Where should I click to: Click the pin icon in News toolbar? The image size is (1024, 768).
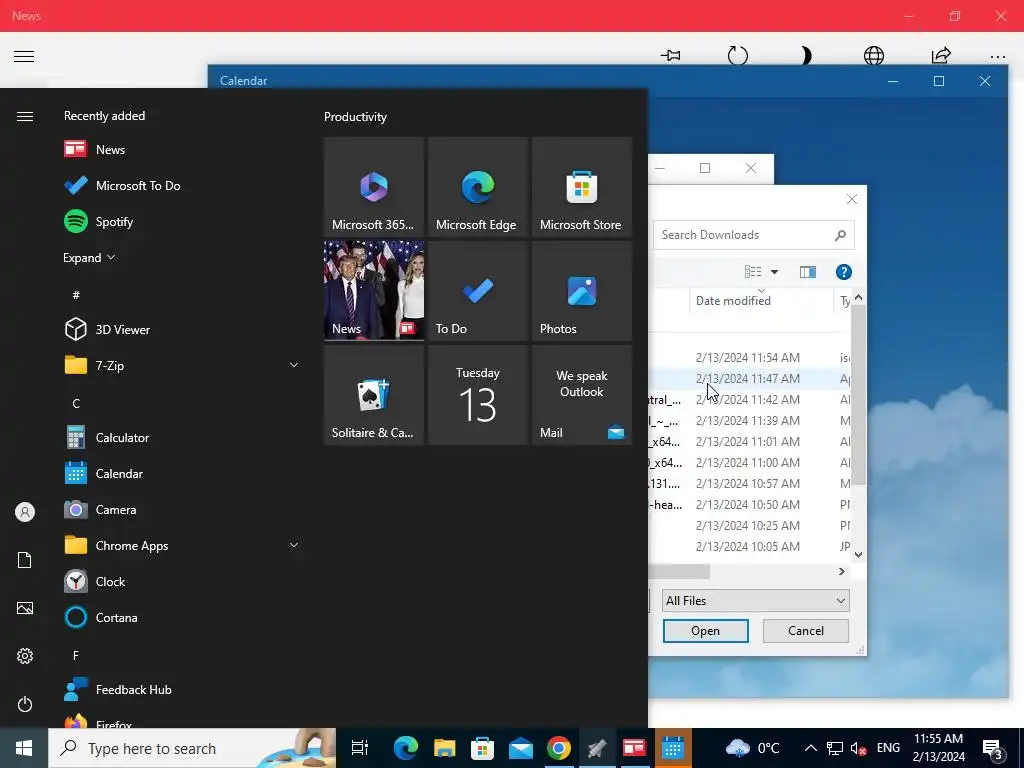pyautogui.click(x=670, y=56)
